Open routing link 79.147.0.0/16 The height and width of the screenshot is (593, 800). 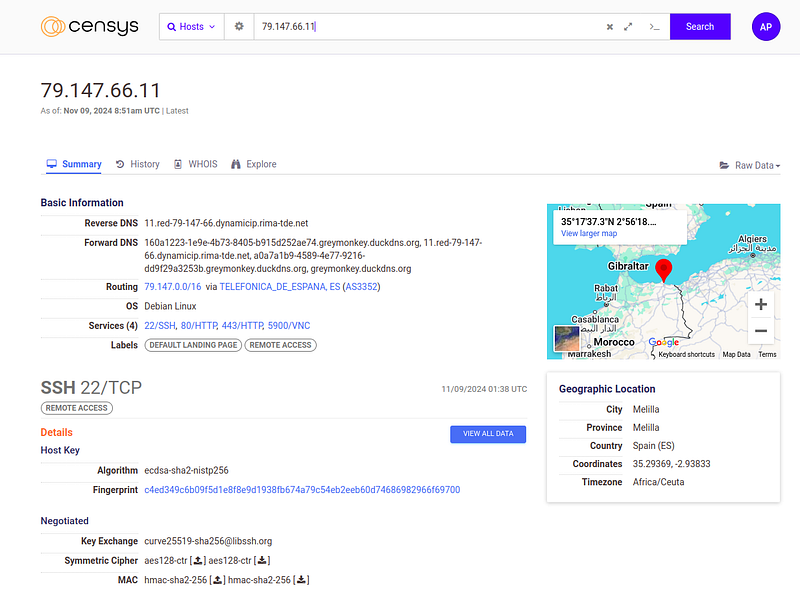click(x=173, y=287)
